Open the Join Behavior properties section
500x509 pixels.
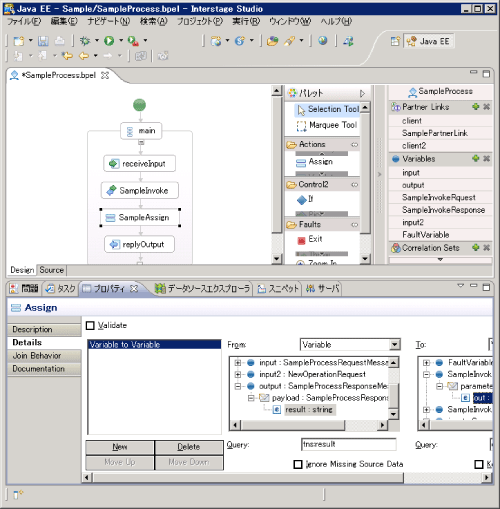(44, 356)
